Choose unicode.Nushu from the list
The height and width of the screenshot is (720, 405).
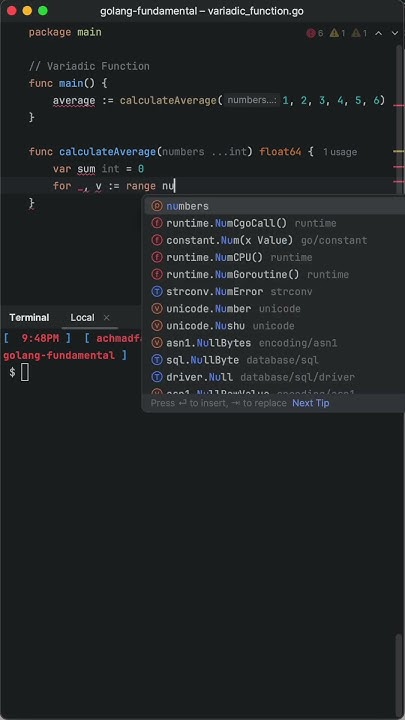[275, 326]
